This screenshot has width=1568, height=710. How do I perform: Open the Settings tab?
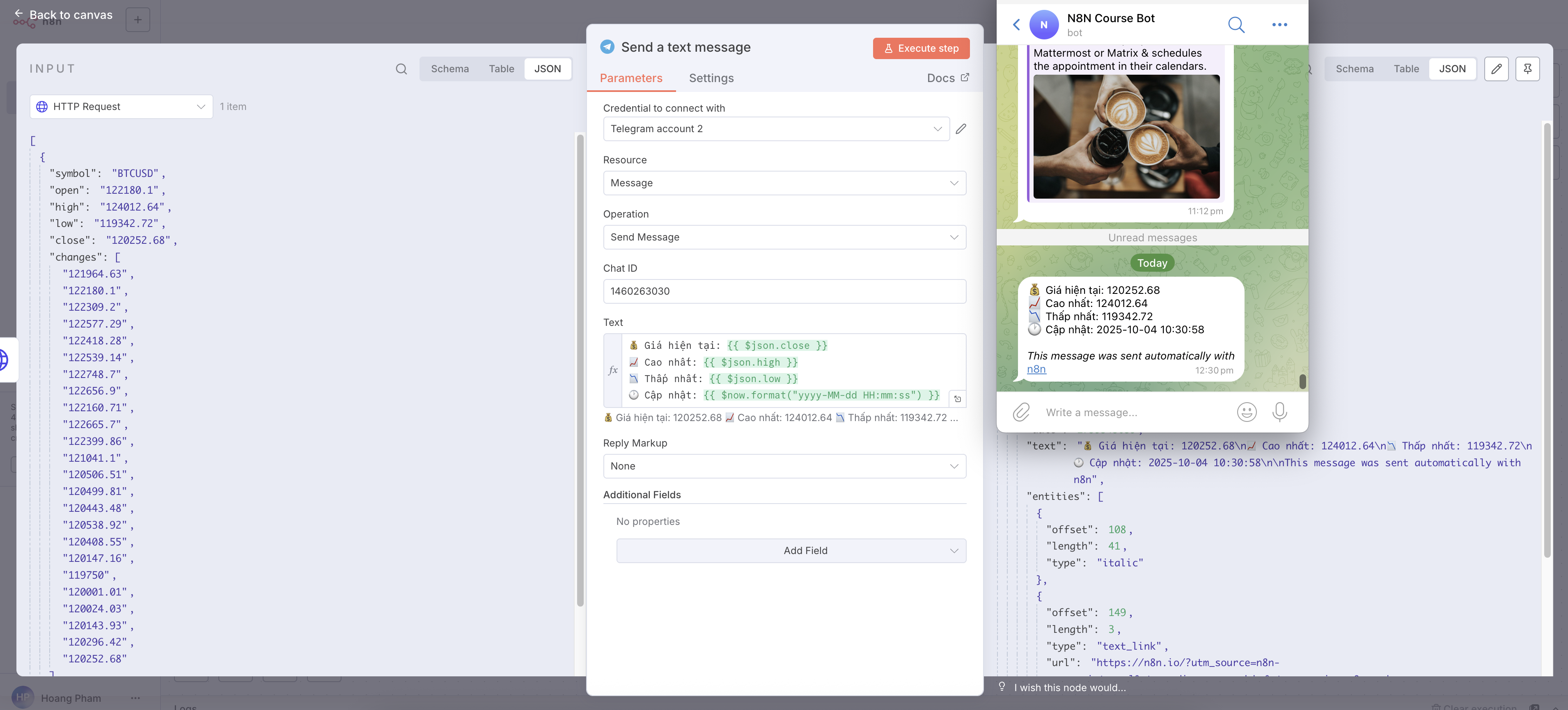(711, 78)
